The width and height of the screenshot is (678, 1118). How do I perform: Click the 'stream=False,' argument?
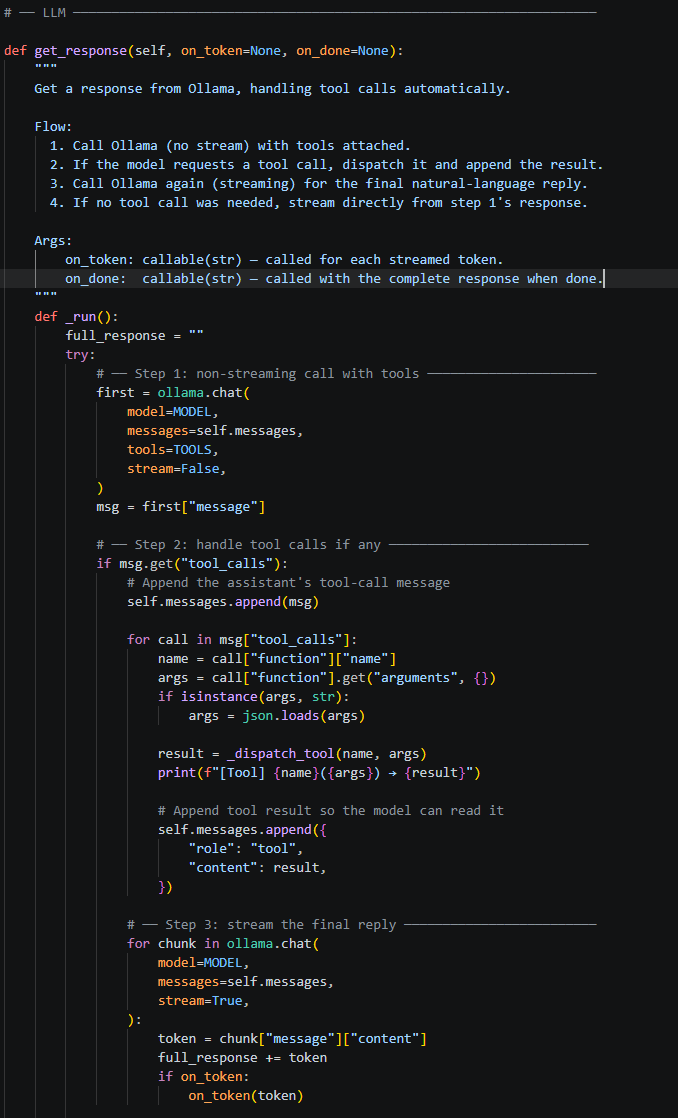pos(177,468)
